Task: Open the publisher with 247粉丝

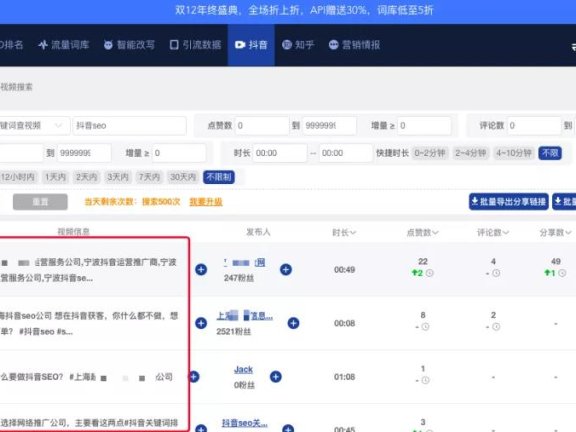Action: 245,262
